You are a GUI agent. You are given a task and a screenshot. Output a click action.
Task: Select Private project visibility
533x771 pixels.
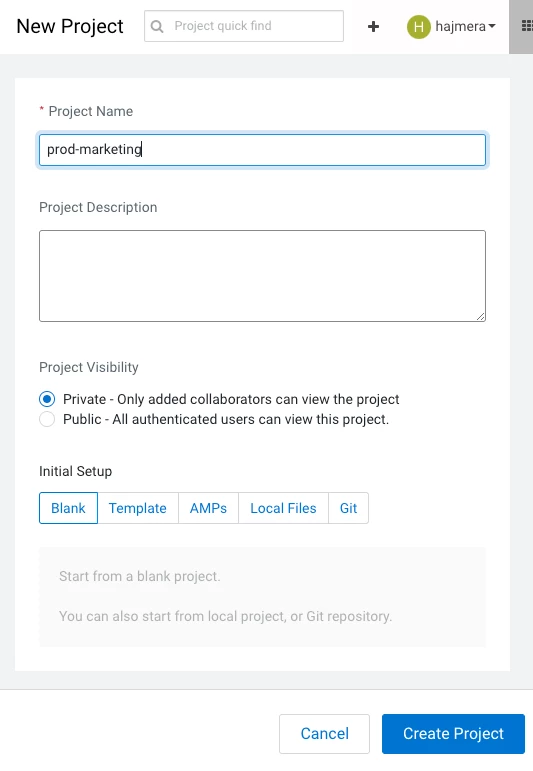point(47,399)
